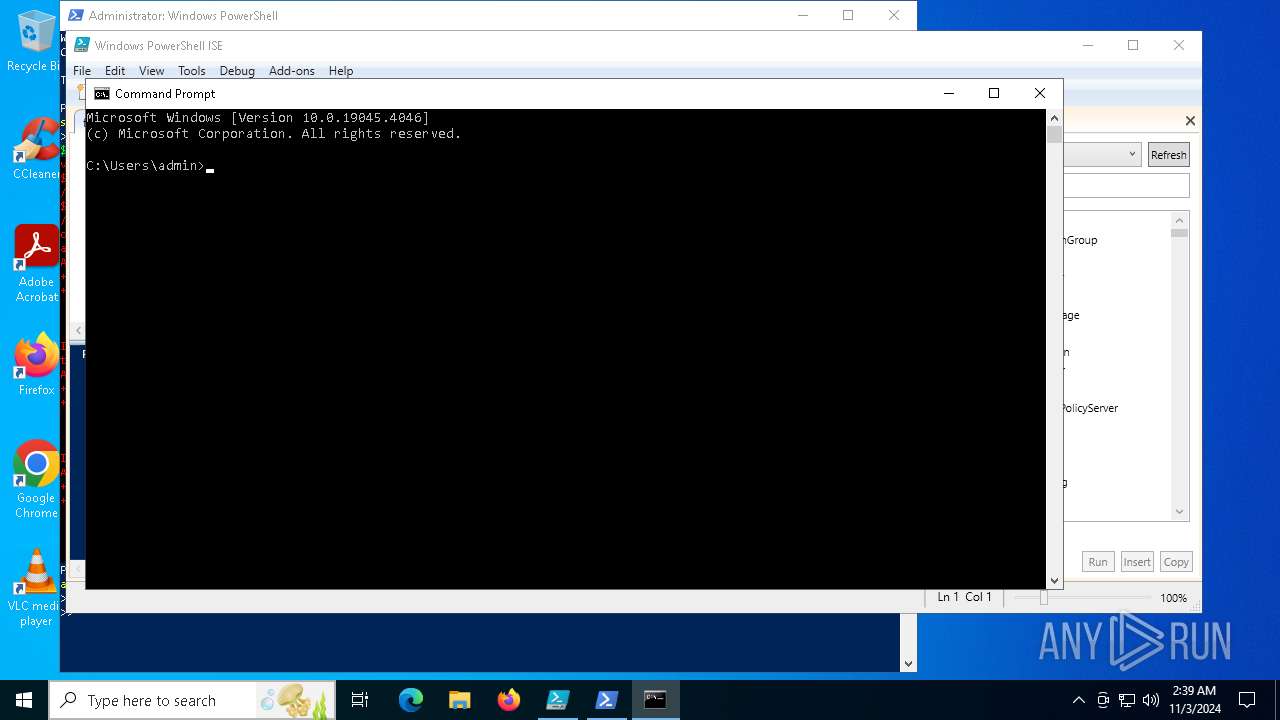
Task: Minimize the Command Prompt window
Action: pyautogui.click(x=949, y=93)
